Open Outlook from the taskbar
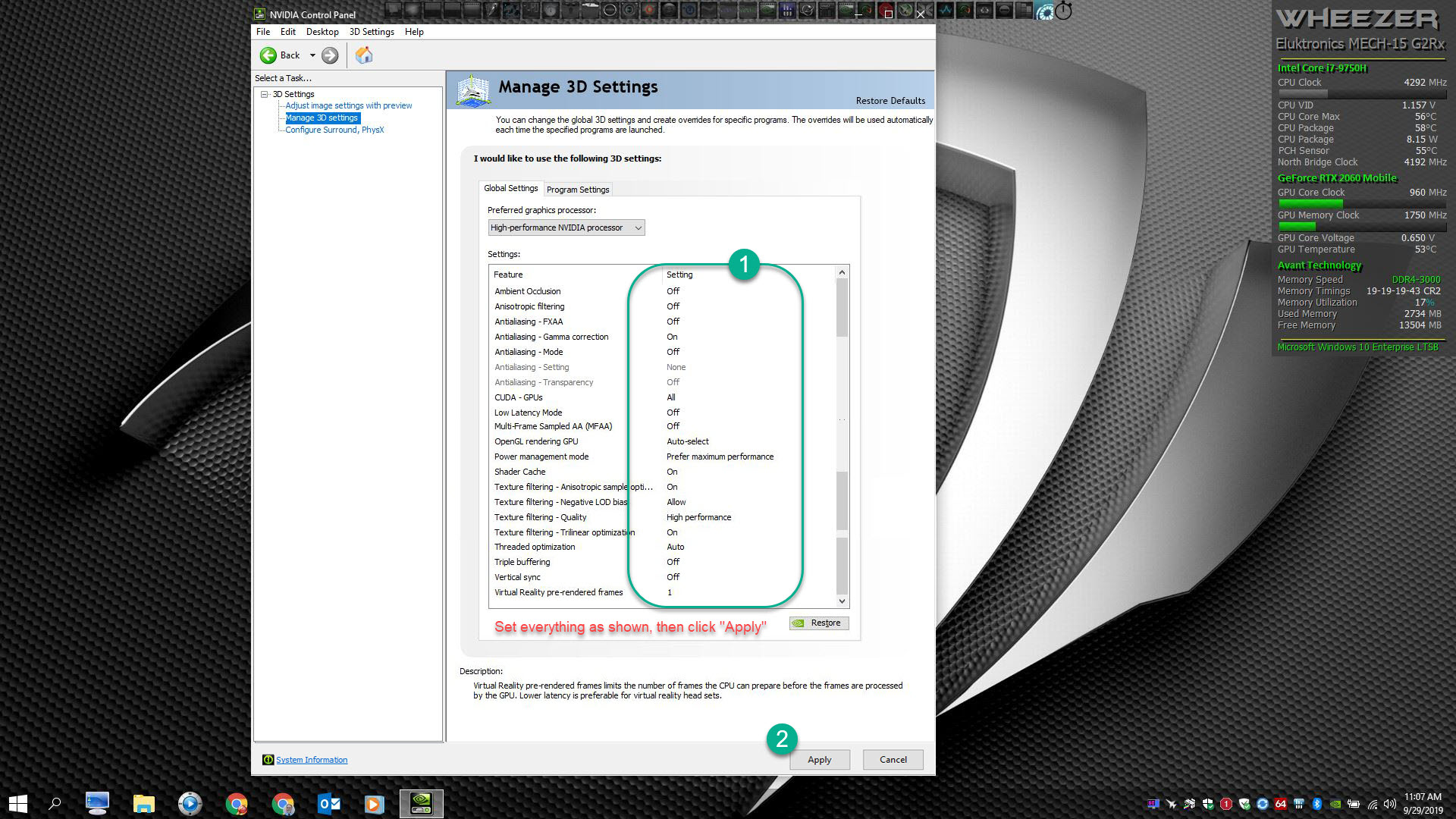The height and width of the screenshot is (819, 1456). tap(328, 803)
